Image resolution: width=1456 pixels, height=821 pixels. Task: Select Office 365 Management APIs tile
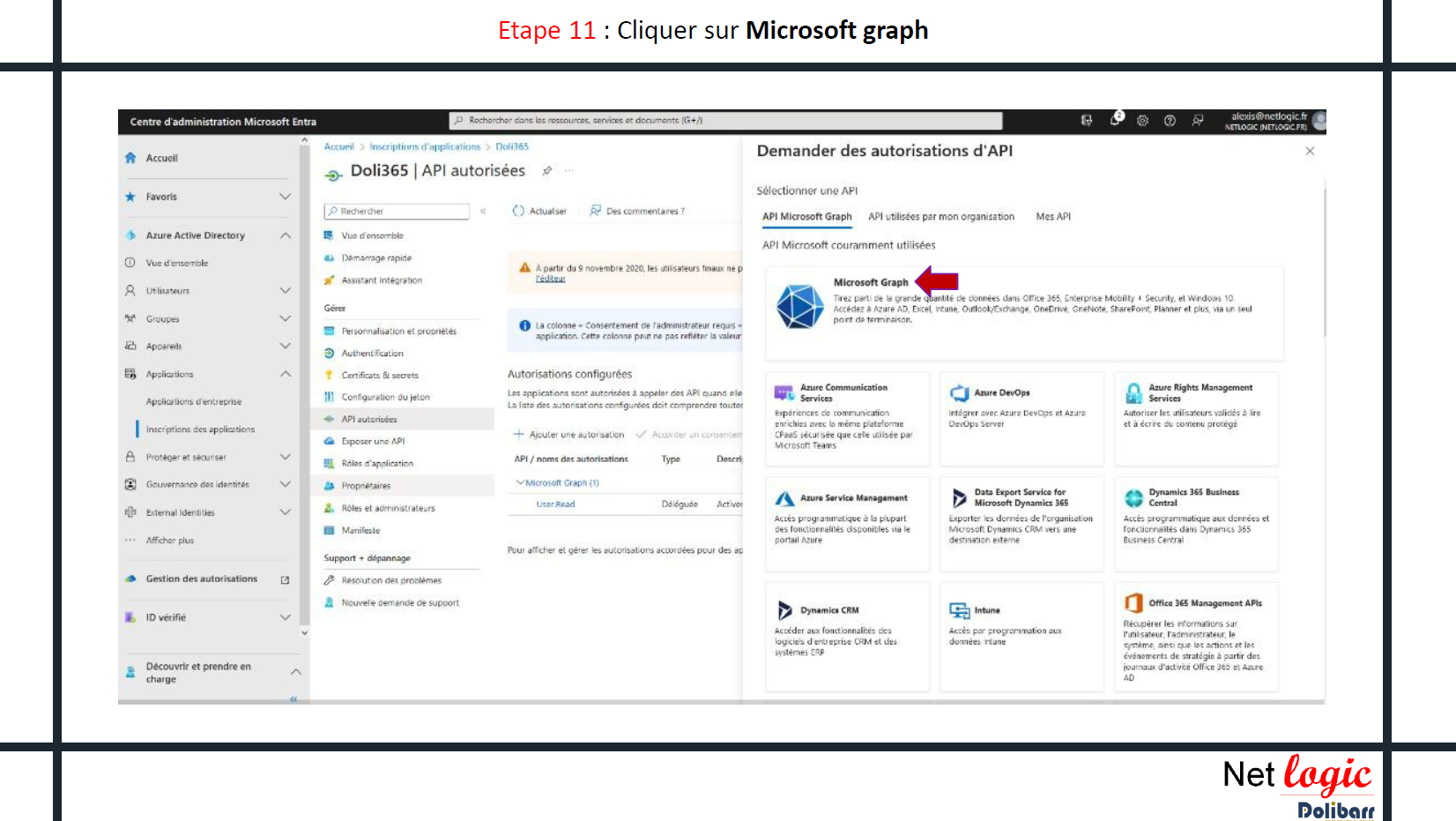click(x=1195, y=637)
